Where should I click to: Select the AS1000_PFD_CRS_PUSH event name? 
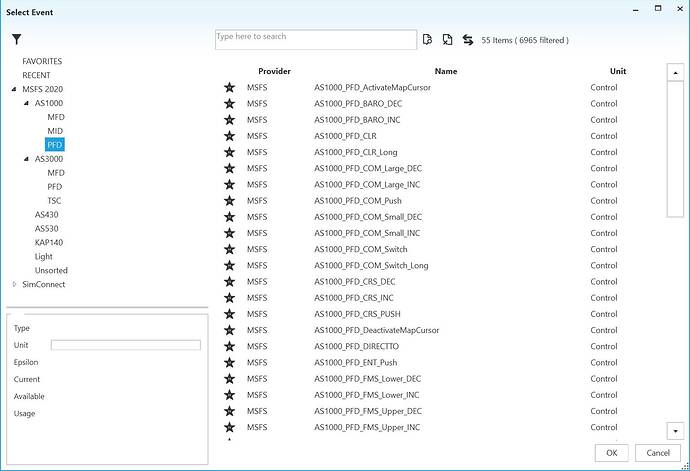pos(357,314)
